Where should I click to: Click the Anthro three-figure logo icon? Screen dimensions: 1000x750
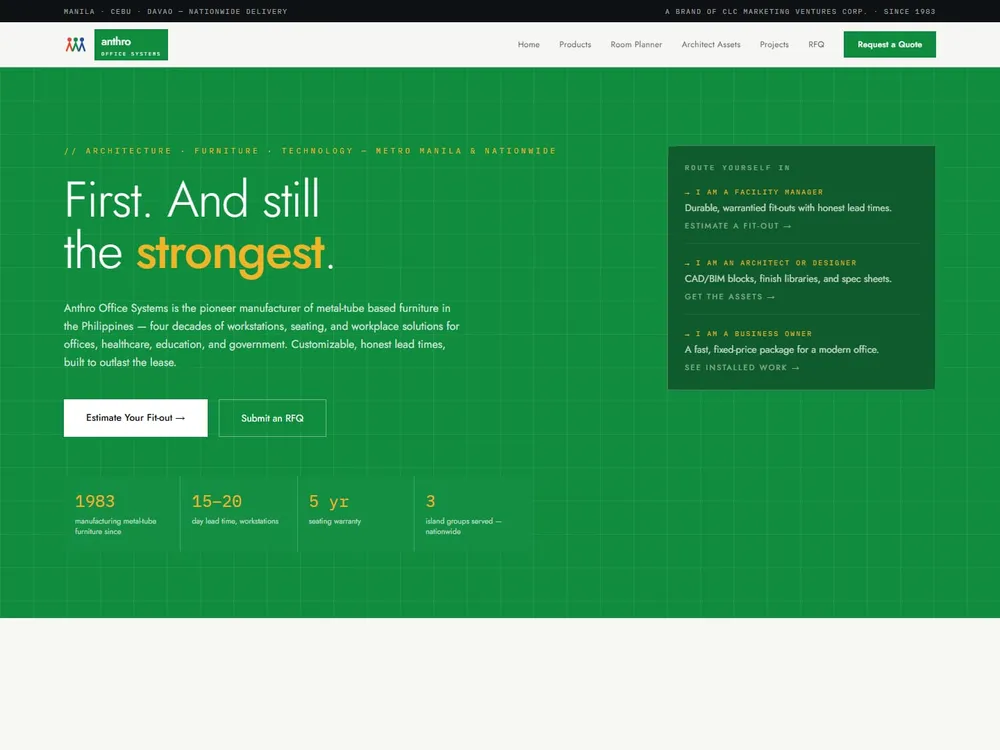(75, 45)
